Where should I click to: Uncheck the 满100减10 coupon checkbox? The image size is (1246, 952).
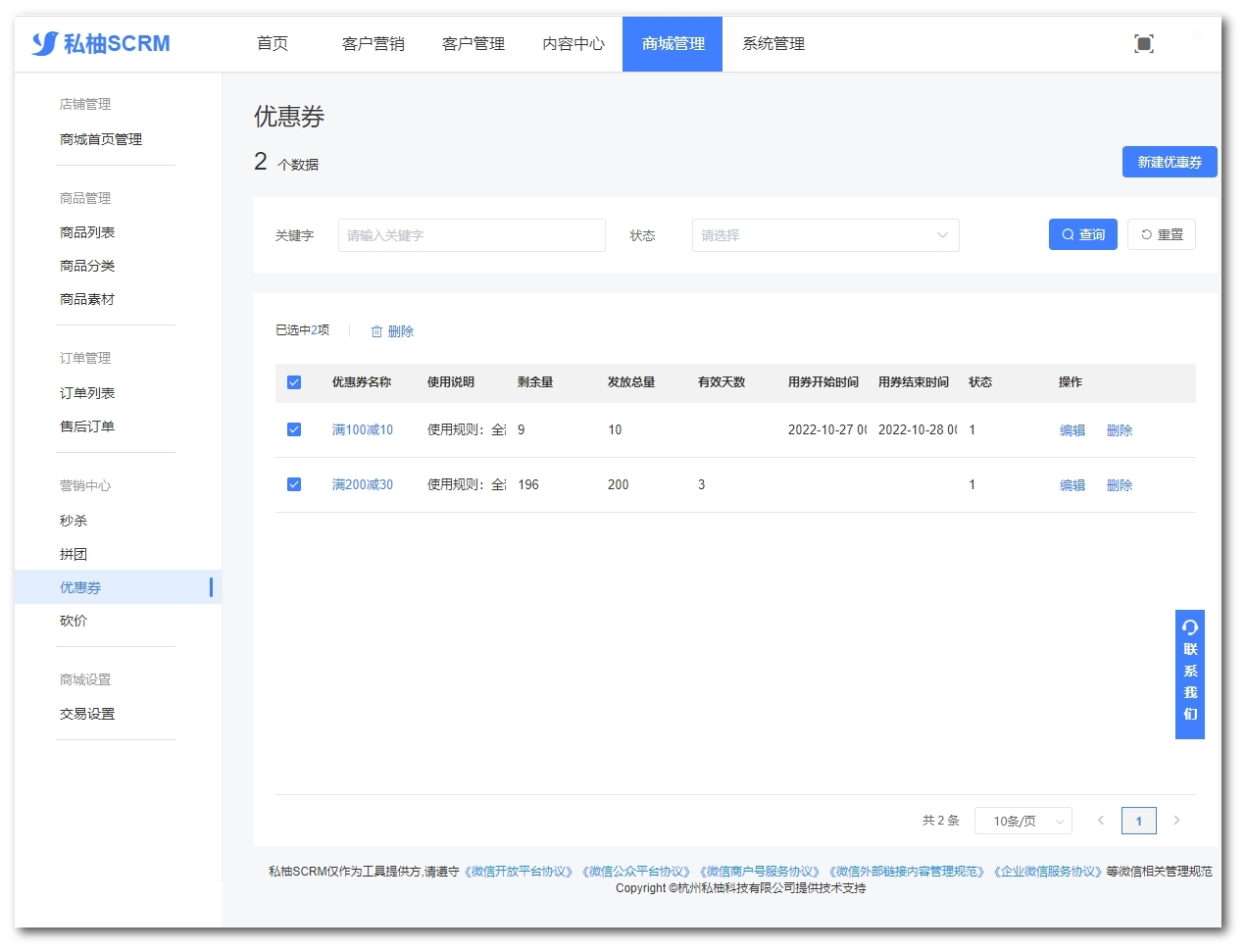294,429
